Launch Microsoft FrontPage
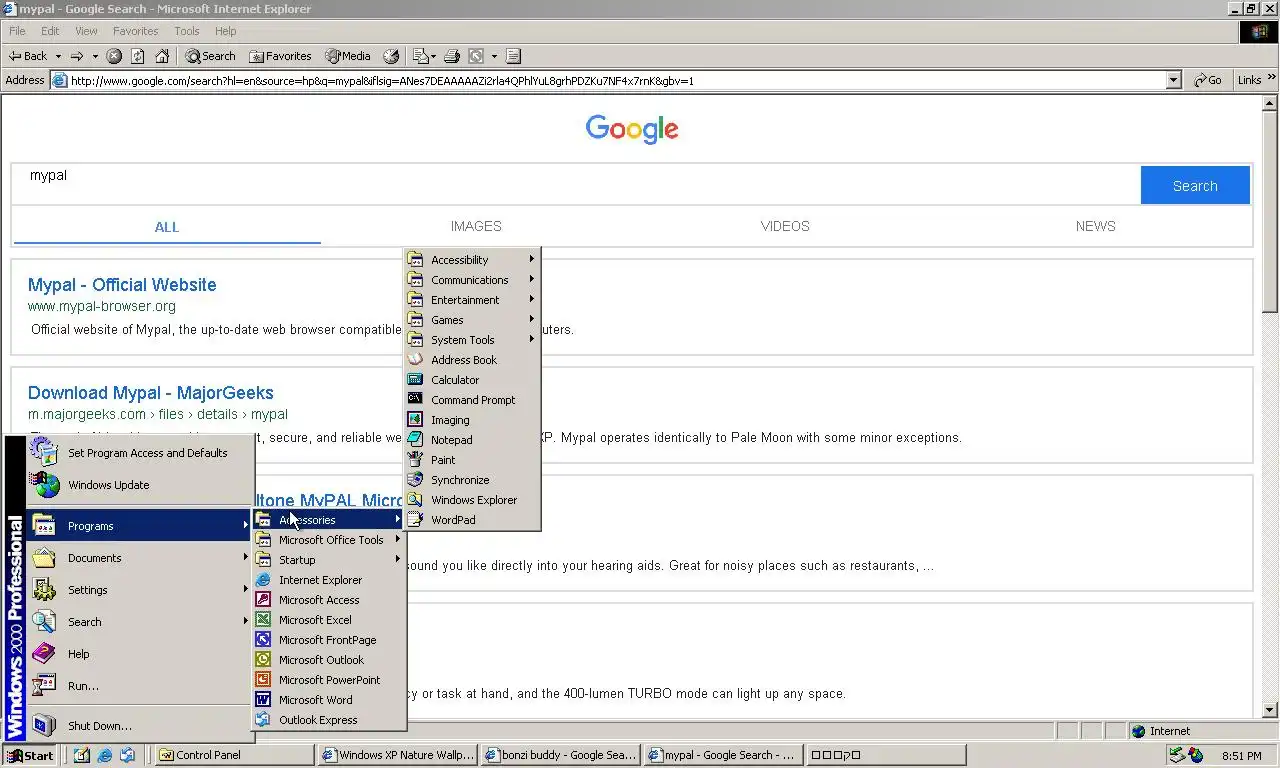 pos(328,639)
